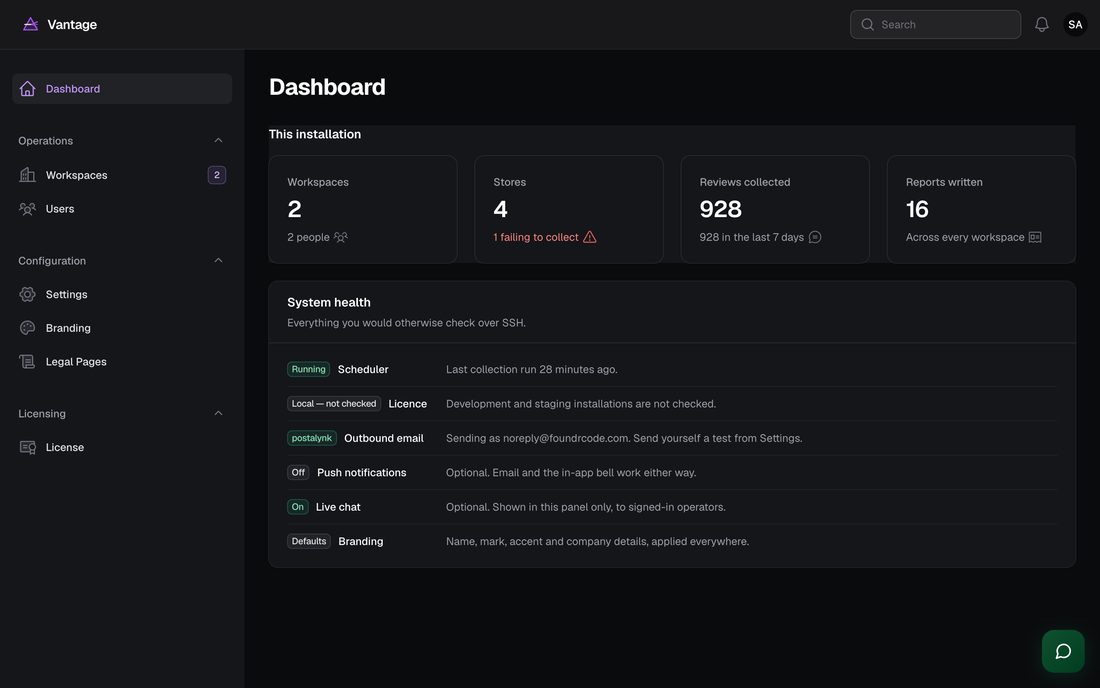Click 'Last collection run 28 minutes ago.'

tap(532, 369)
